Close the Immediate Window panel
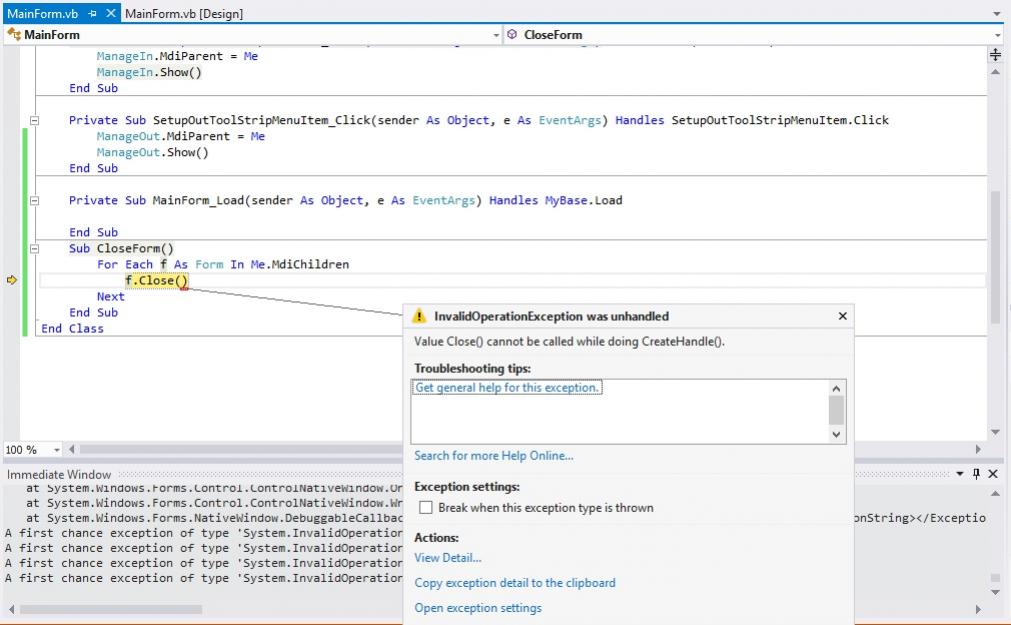The image size is (1011, 625). click(x=993, y=474)
